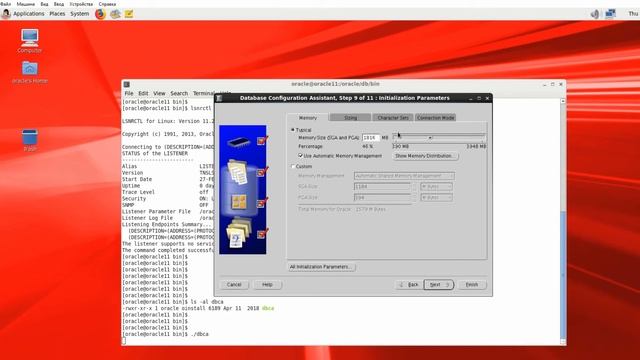Image resolution: width=640 pixels, height=360 pixels.
Task: Click the PGA Size input field
Action: point(382,198)
